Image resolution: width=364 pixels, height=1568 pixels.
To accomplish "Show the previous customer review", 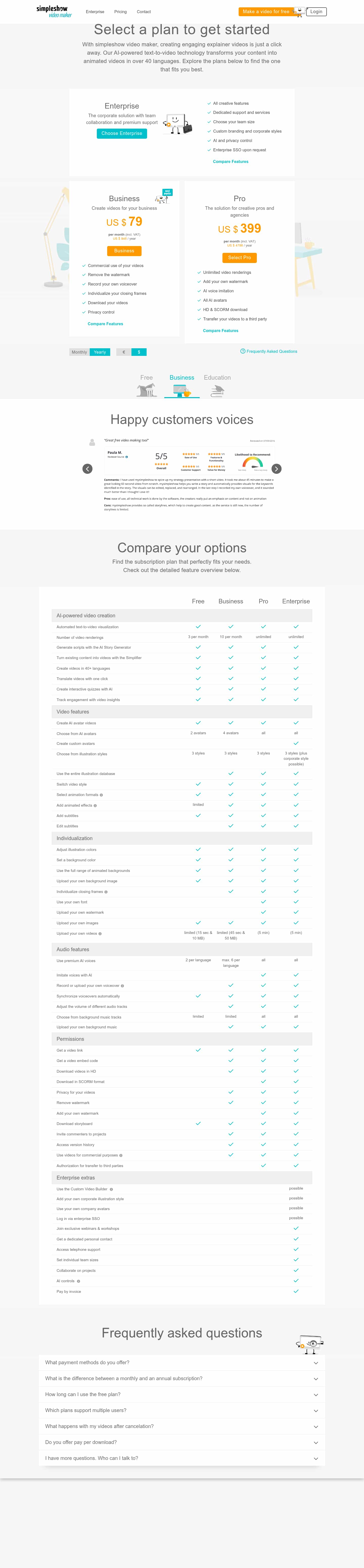I will click(87, 469).
